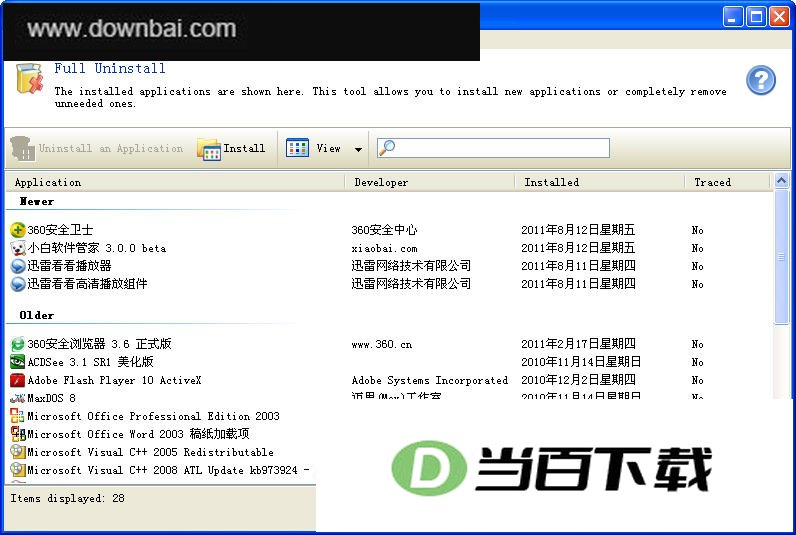Click the Install button label
The height and width of the screenshot is (535, 796).
244,148
